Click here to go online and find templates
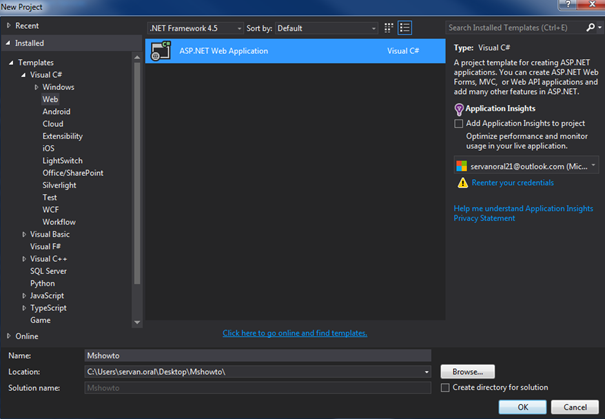Image resolution: width=605 pixels, height=419 pixels. tap(295, 333)
